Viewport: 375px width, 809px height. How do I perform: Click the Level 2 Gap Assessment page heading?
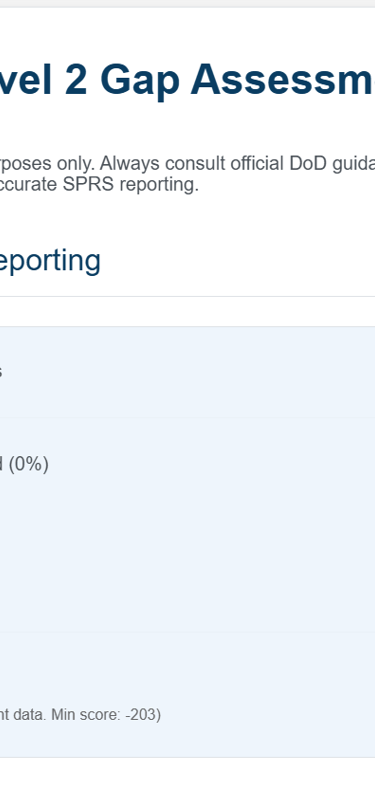[187, 80]
